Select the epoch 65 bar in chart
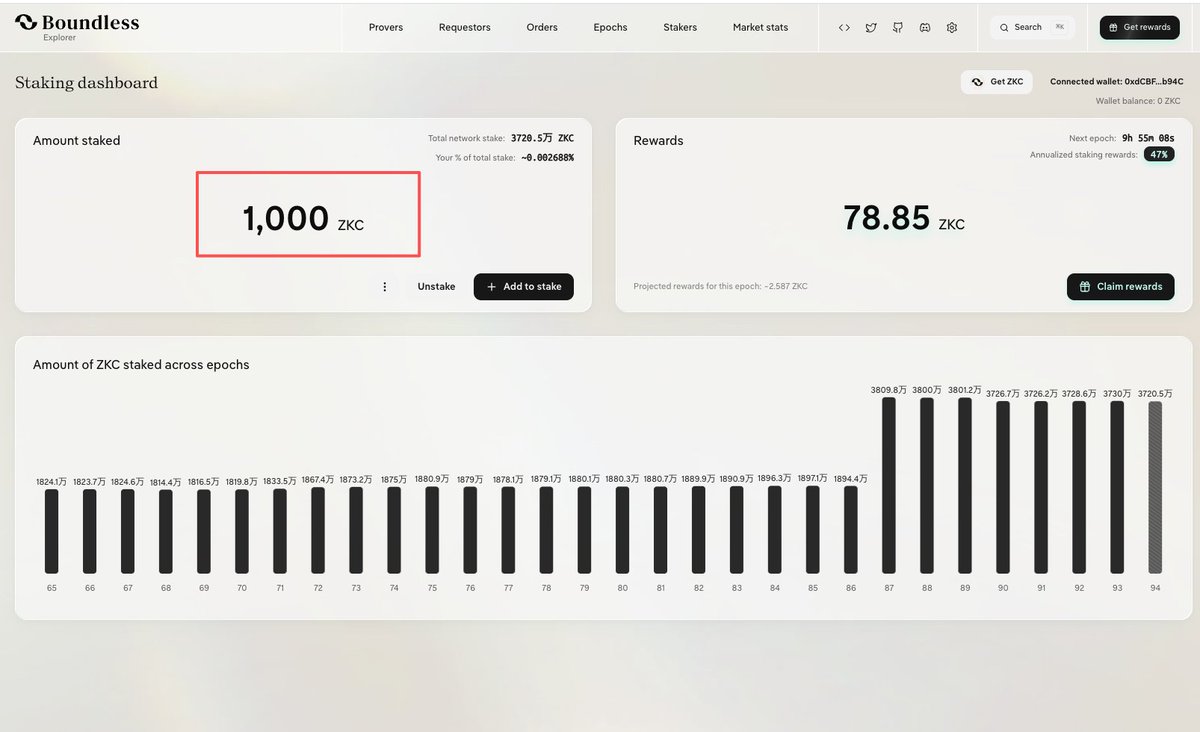The image size is (1200, 732). tap(52, 531)
